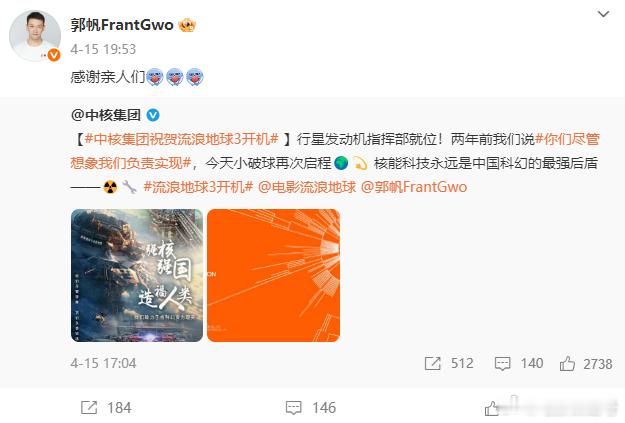Open hashtag #你们尽管想象我们负责实现#
Image resolution: width=625 pixels, height=423 pixels.
click(x=335, y=151)
